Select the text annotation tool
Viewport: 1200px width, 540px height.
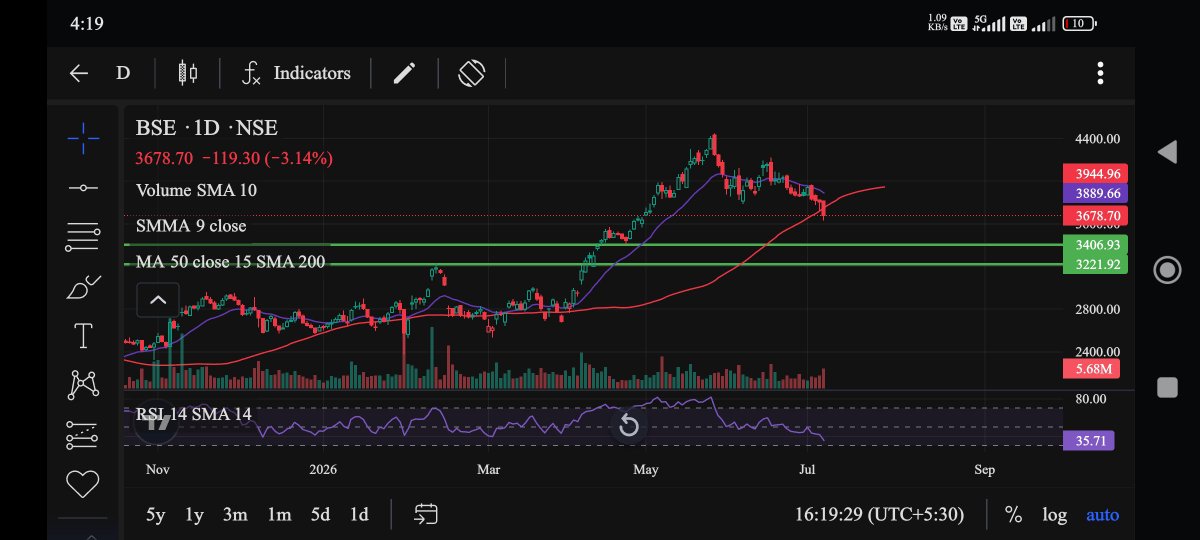click(x=83, y=336)
